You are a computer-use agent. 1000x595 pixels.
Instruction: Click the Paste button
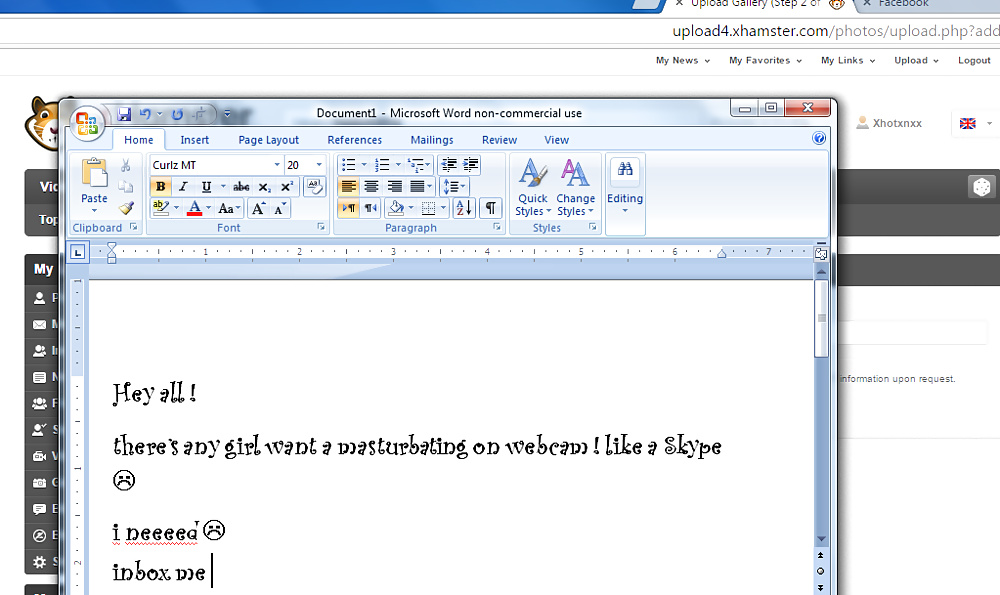(94, 186)
